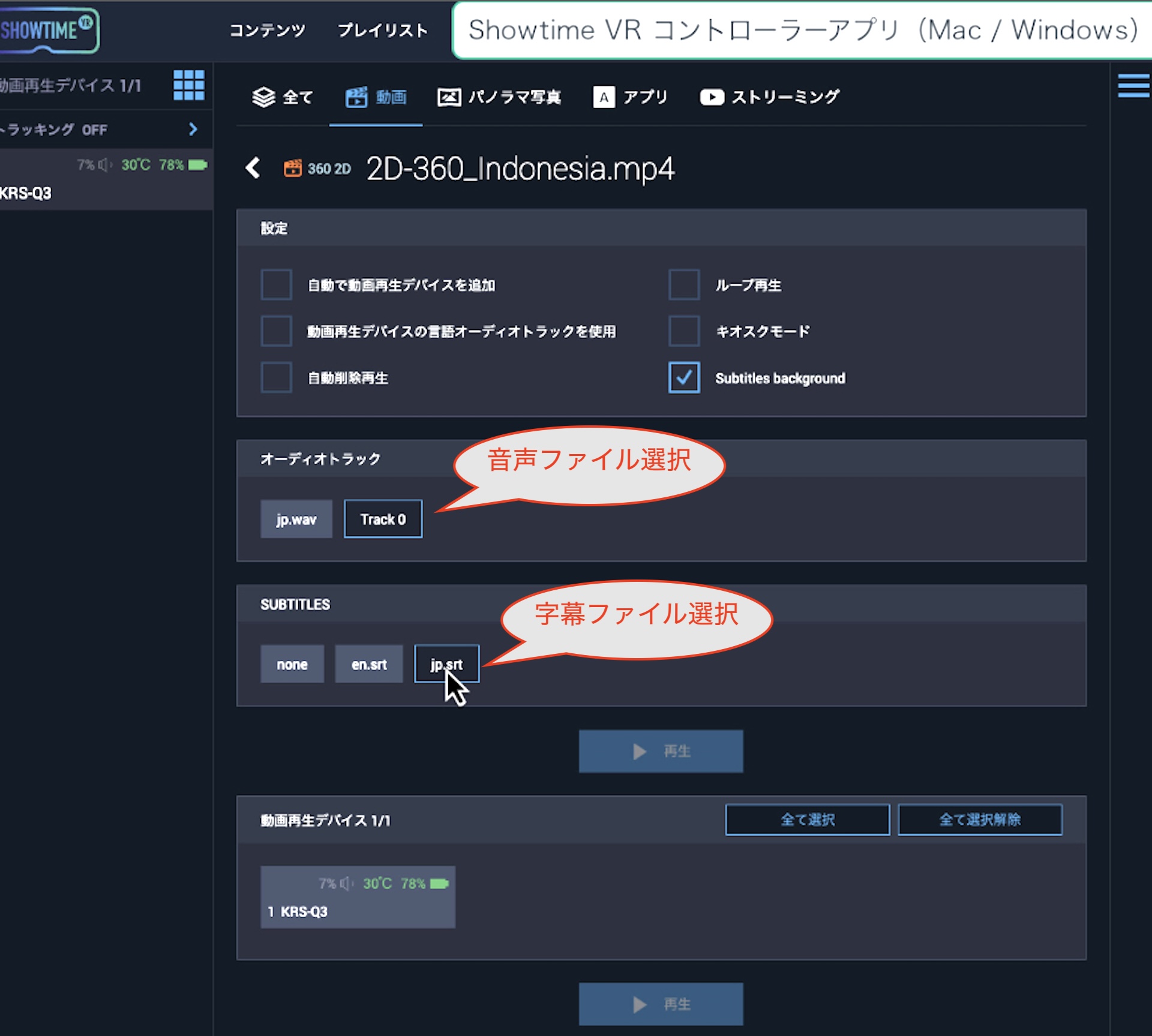Switch to the ストリーミング tab
The image size is (1152, 1036).
tap(769, 97)
